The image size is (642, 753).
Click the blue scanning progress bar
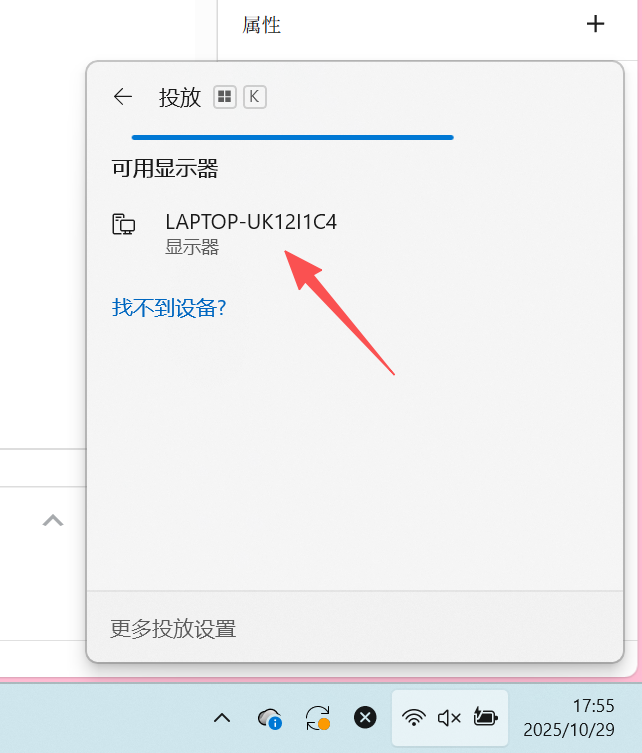[x=292, y=137]
